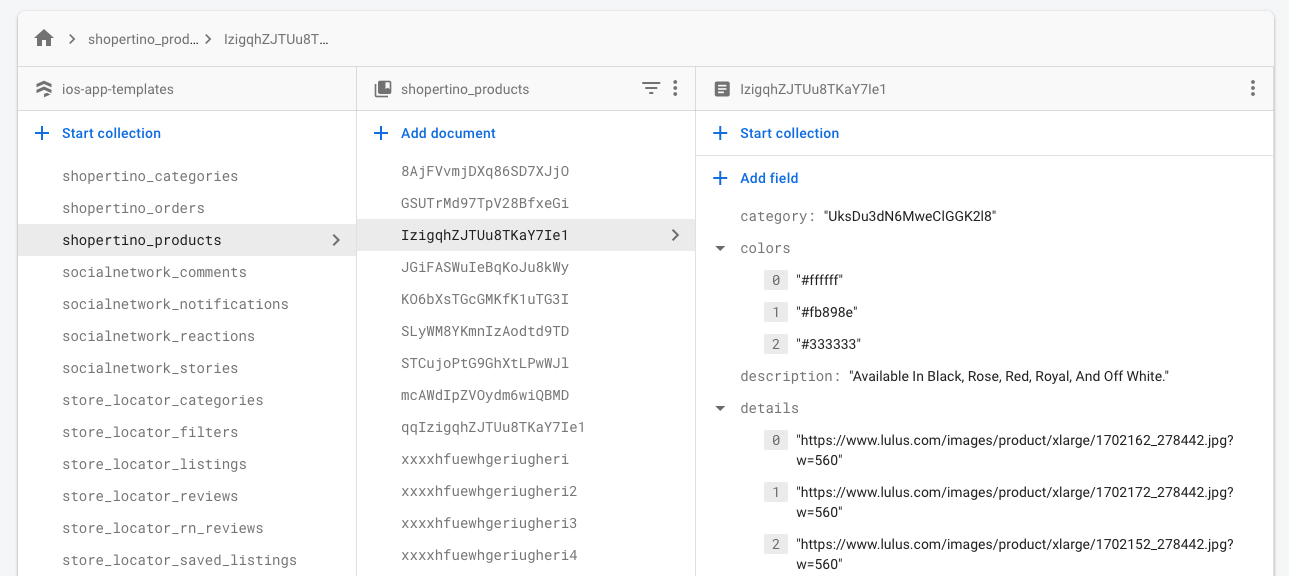Click Start collection in the document panel

tap(789, 133)
